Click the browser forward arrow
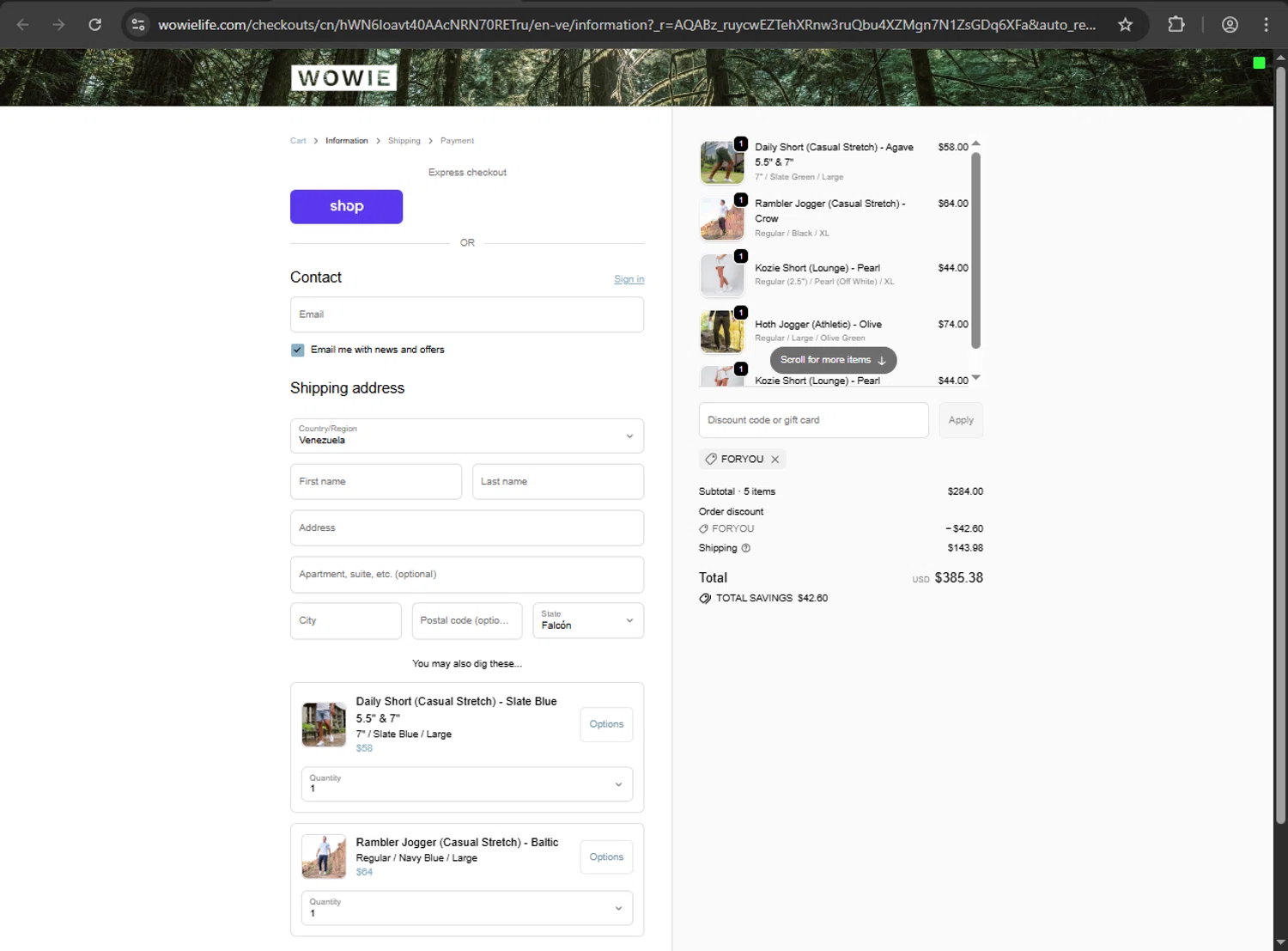 (x=58, y=25)
